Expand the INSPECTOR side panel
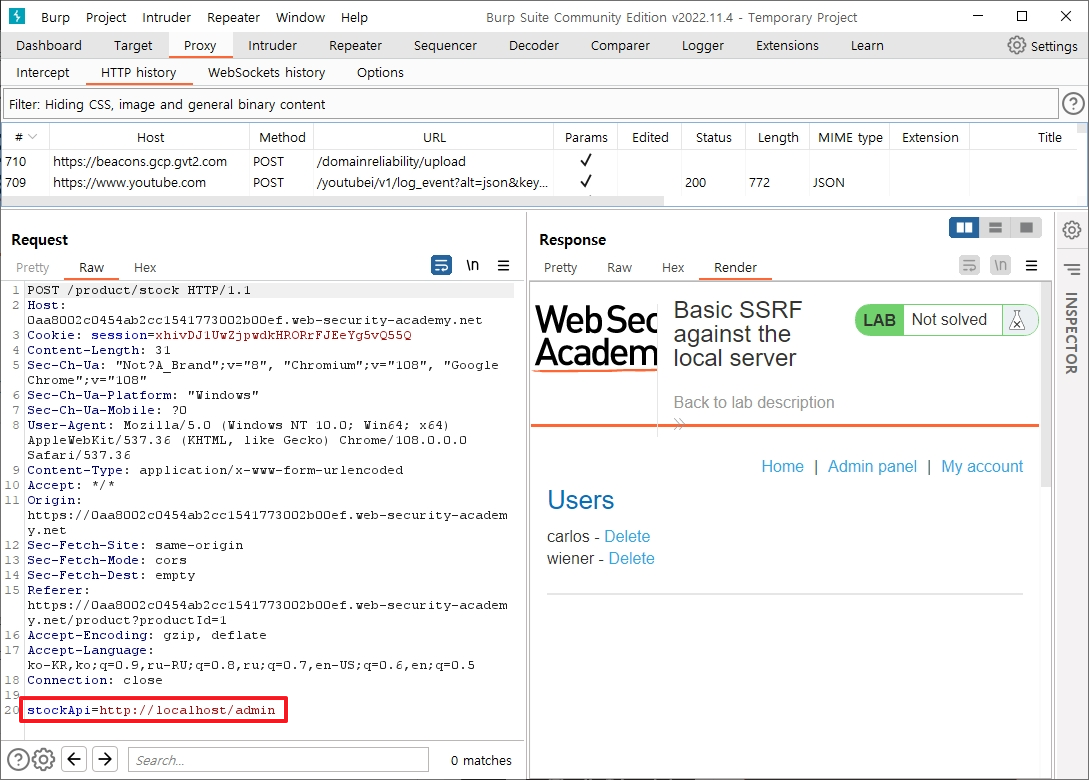 1072,333
